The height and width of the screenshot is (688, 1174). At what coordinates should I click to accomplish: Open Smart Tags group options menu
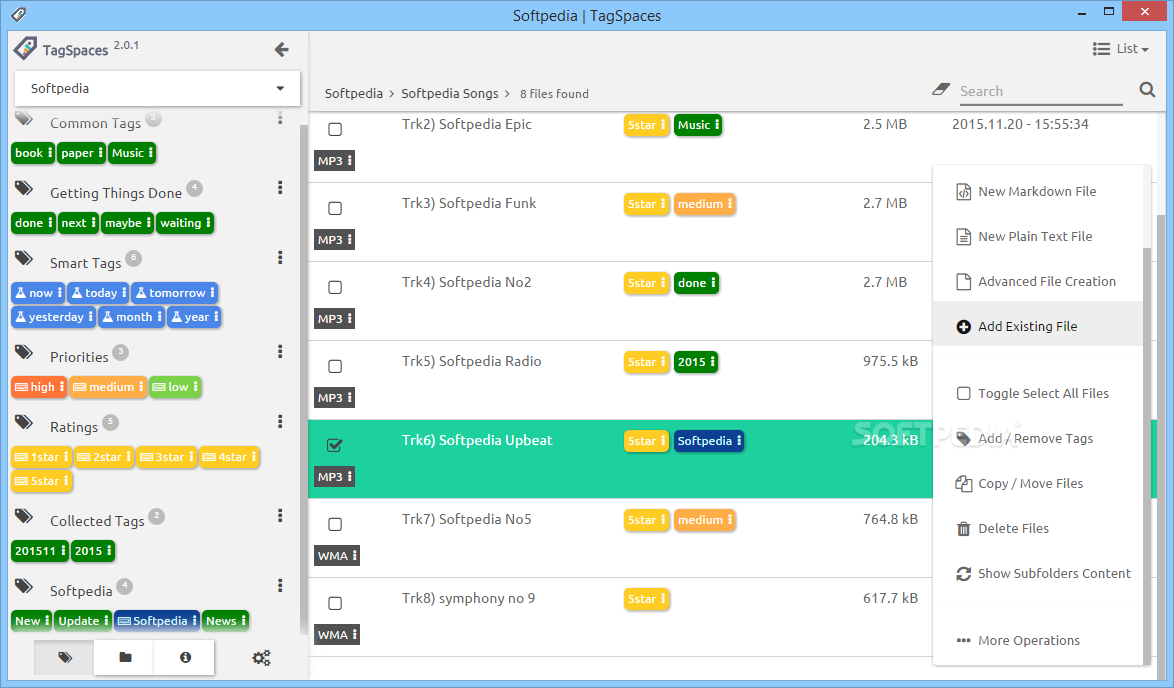[x=280, y=258]
